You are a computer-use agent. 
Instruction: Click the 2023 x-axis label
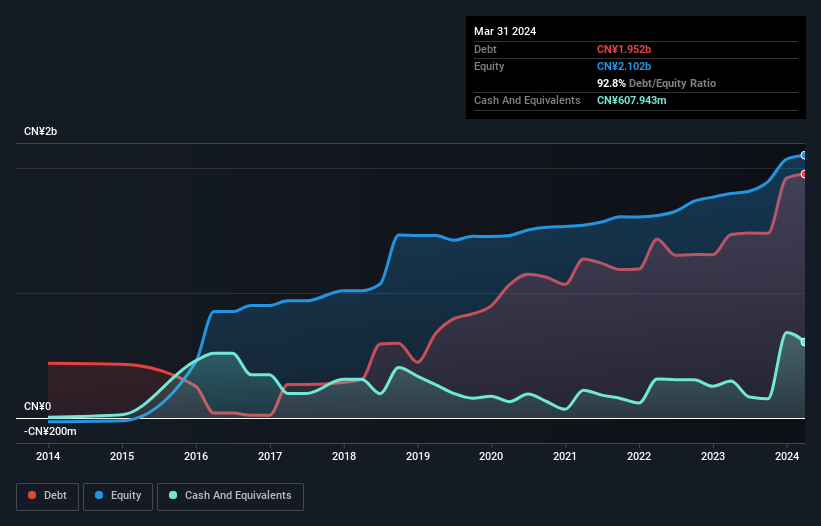(x=713, y=456)
